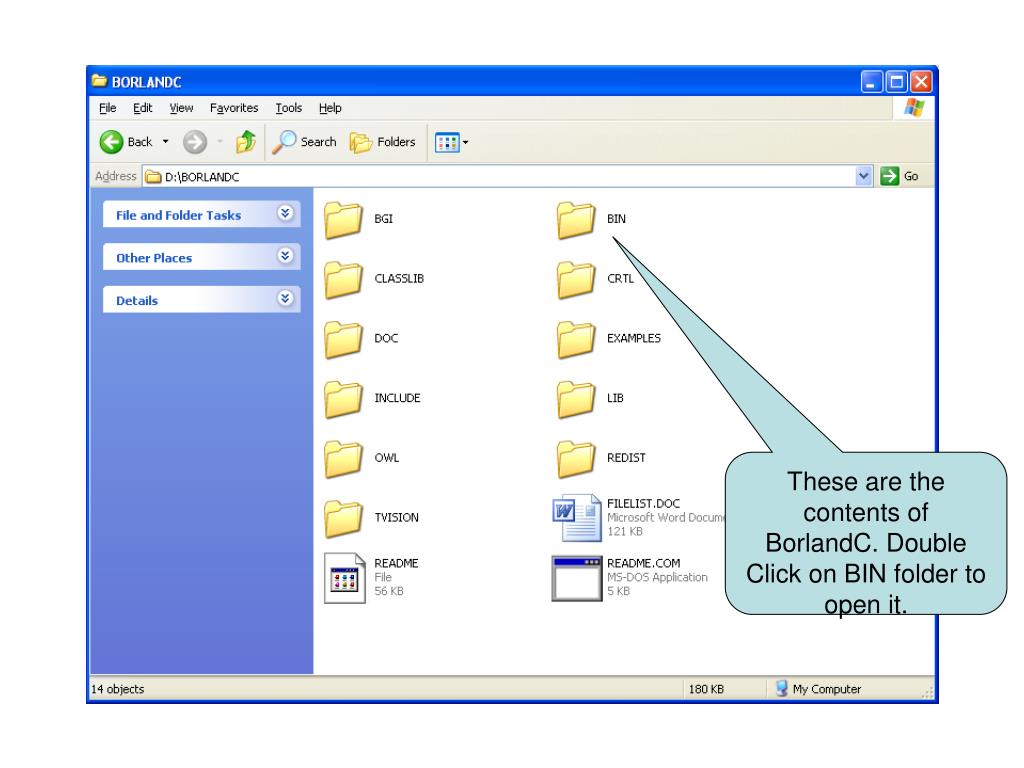Viewport: 1024px width, 768px height.
Task: Open the Tools menu
Action: [289, 108]
